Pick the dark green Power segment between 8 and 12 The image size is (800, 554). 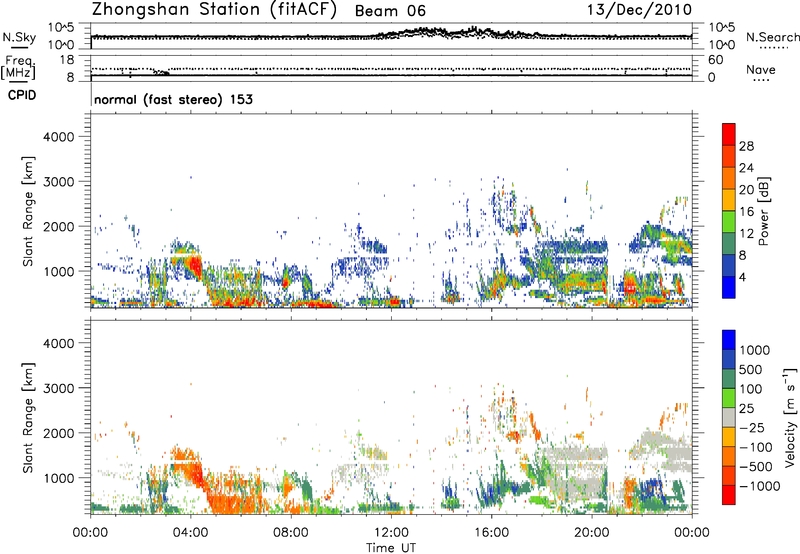pos(729,243)
